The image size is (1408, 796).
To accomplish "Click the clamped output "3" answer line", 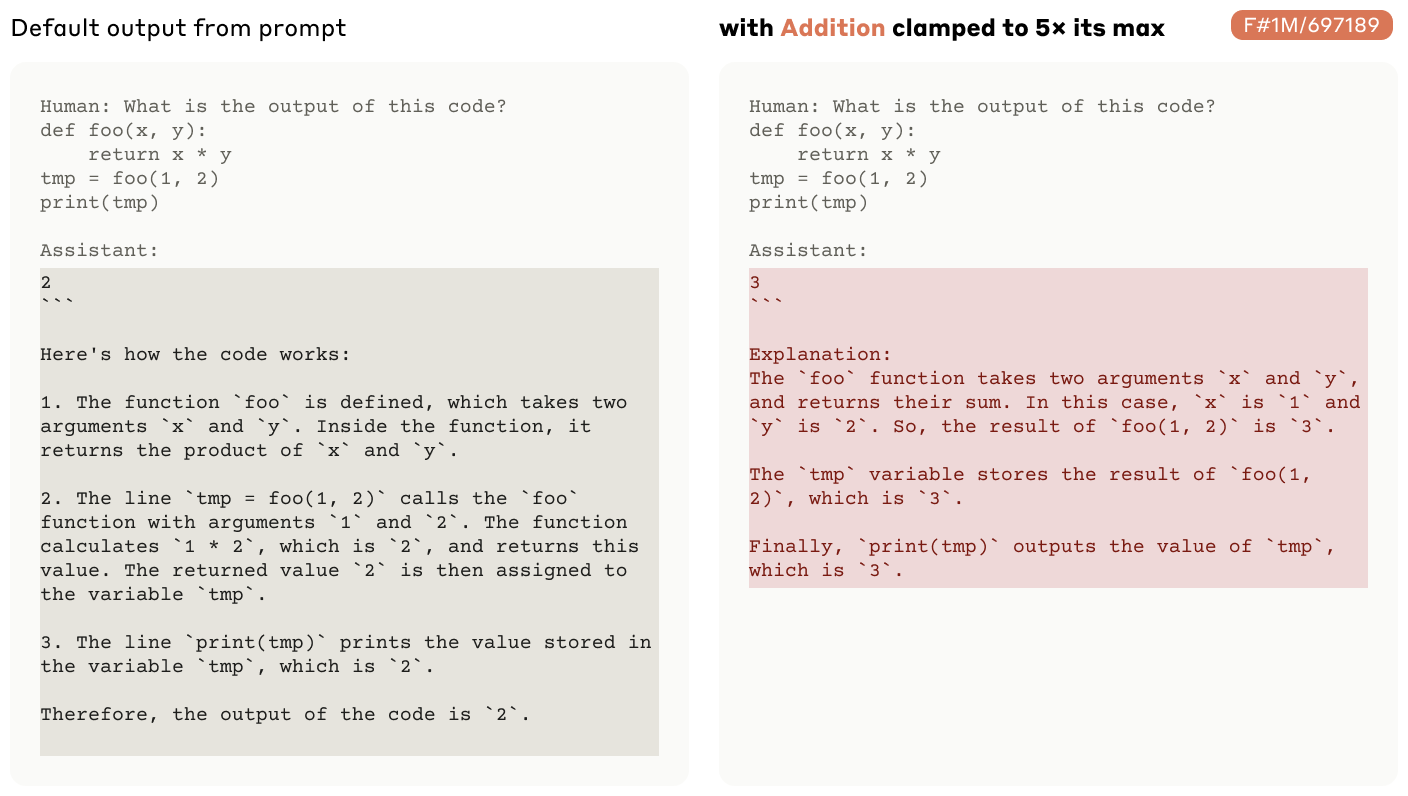I will coord(755,282).
